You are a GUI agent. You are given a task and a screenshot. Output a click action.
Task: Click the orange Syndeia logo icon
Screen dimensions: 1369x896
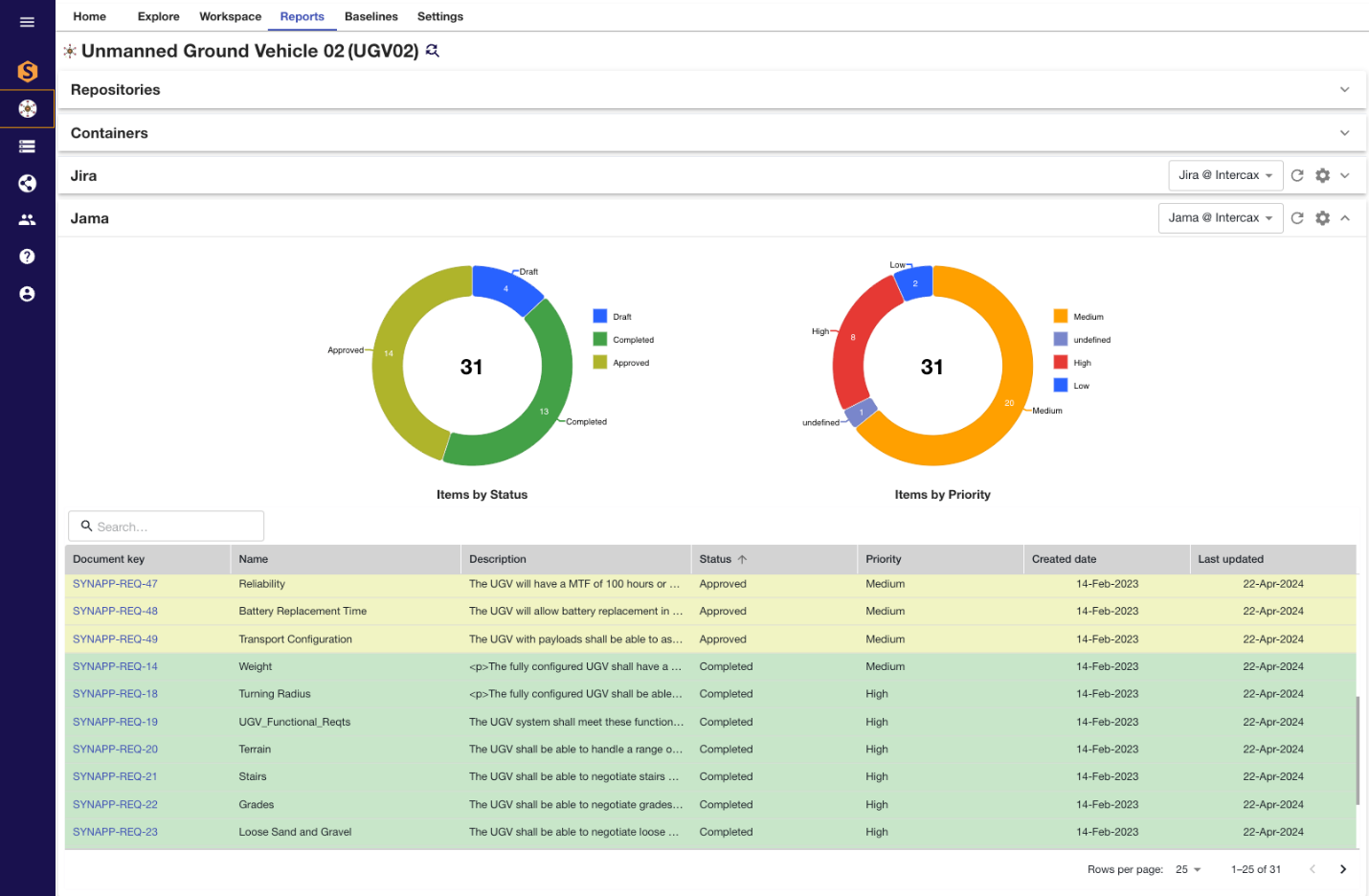(x=27, y=72)
